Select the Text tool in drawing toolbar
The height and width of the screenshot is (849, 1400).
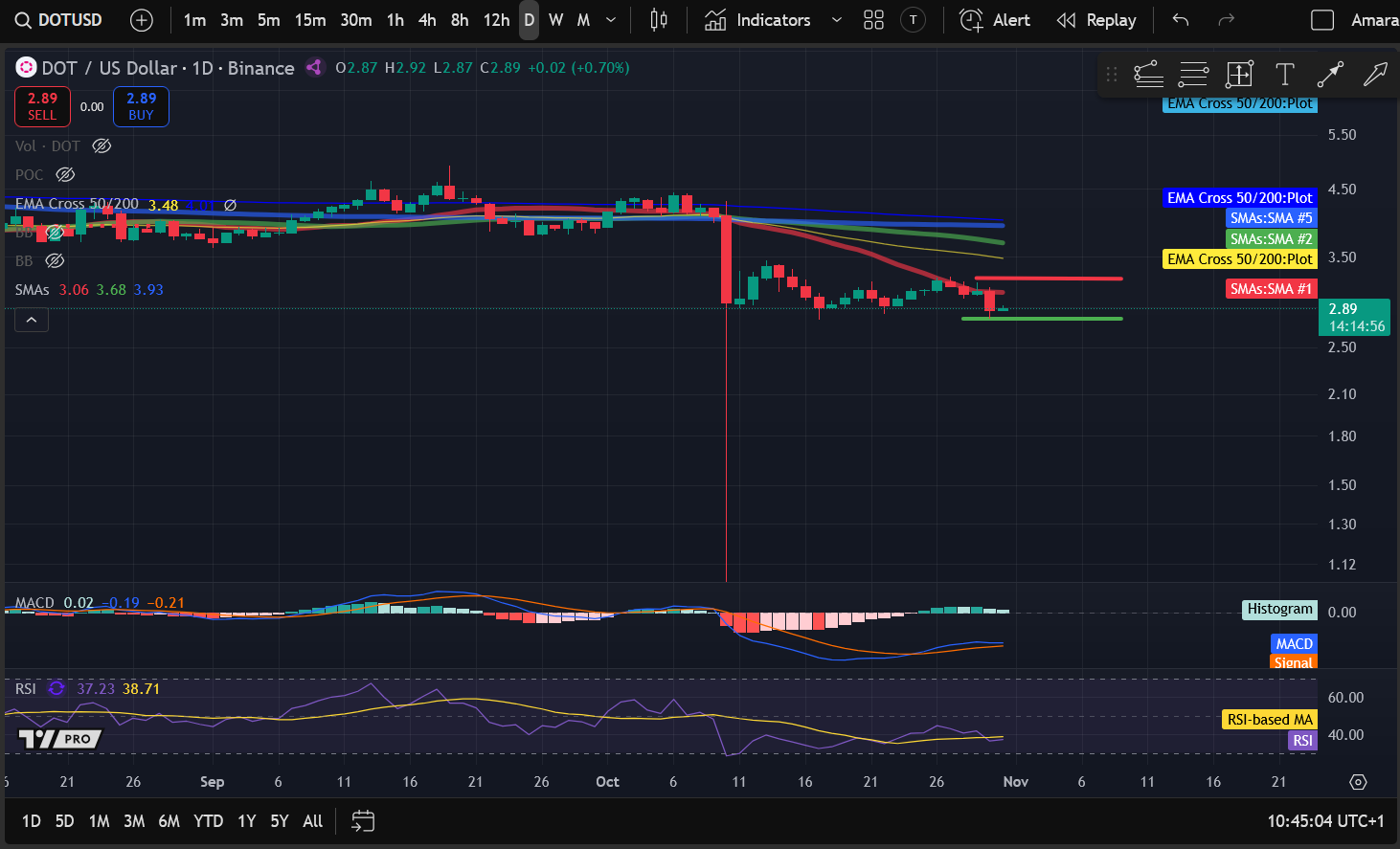(x=1284, y=74)
